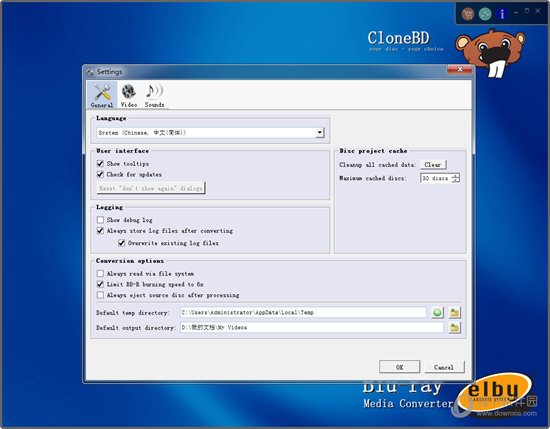Click the teal settings icon in CloneBD header
The height and width of the screenshot is (429, 550).
(x=485, y=14)
